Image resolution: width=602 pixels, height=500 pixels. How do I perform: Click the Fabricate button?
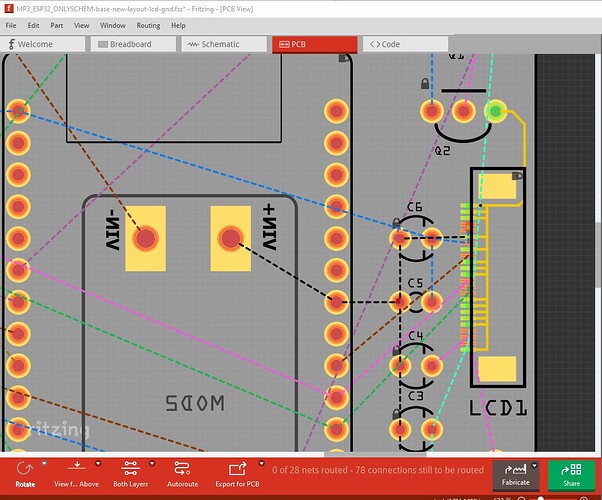tap(515, 473)
